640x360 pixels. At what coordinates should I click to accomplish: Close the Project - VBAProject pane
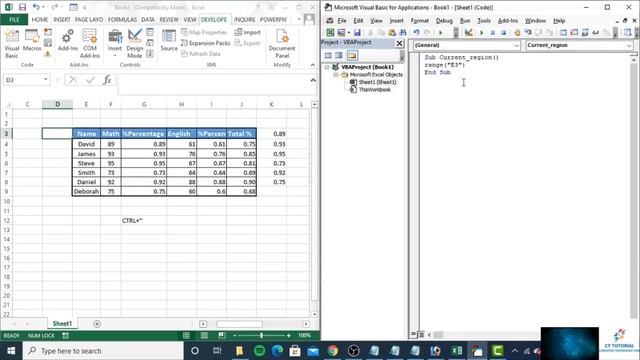399,43
